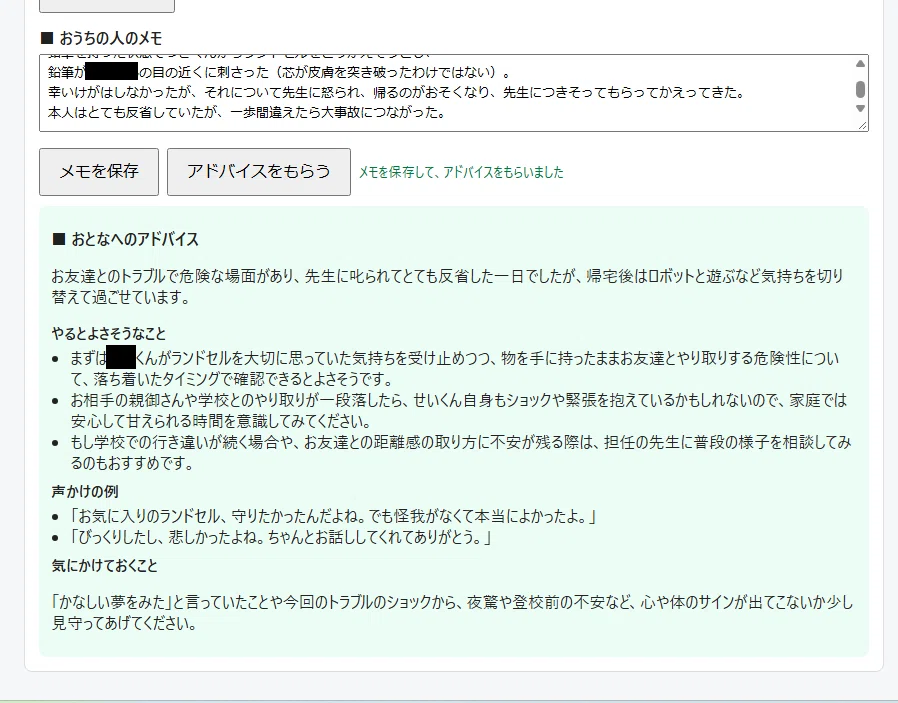Select the subheading 声かけの例
898x703 pixels.
pyautogui.click(x=85, y=492)
